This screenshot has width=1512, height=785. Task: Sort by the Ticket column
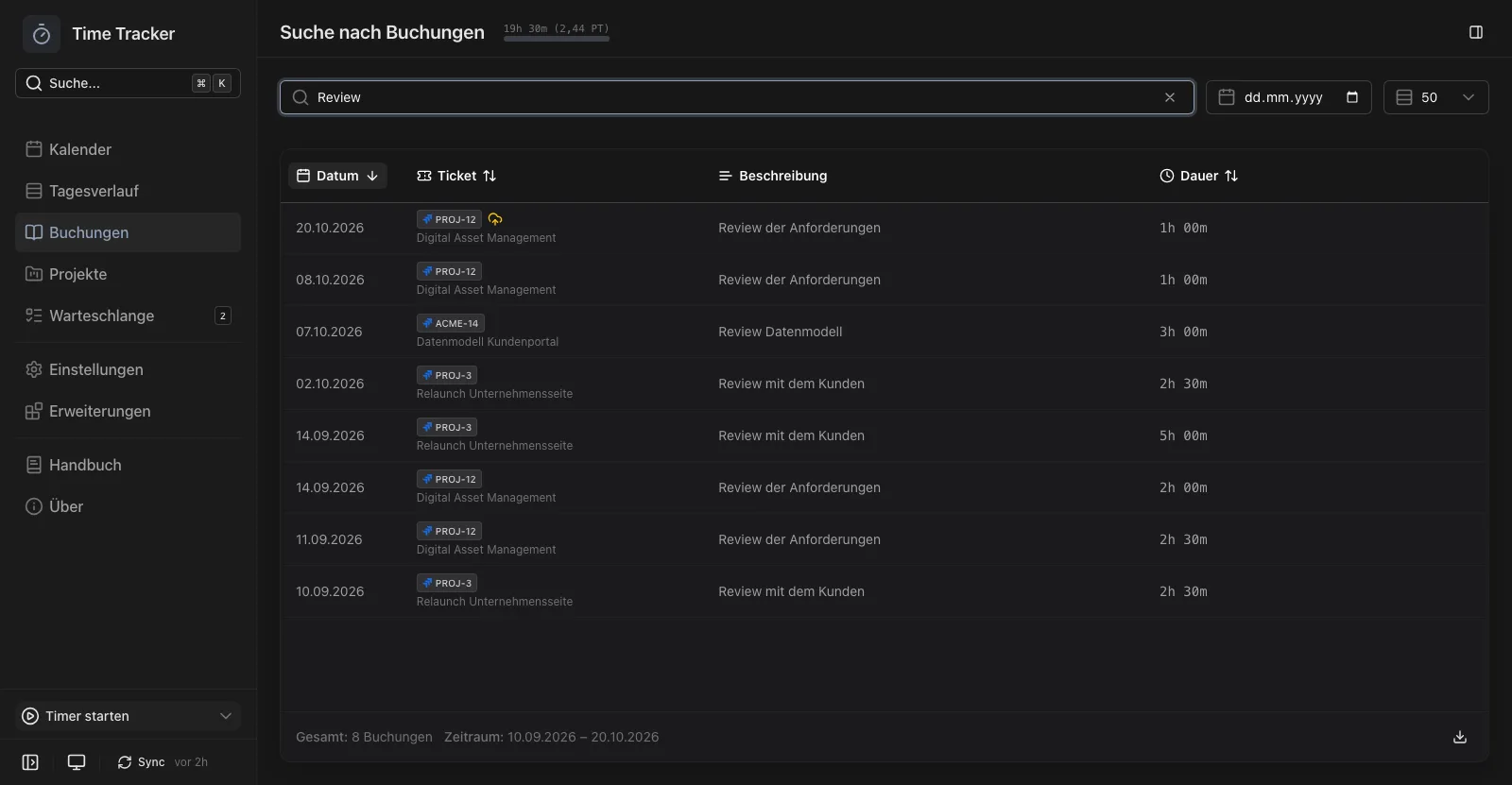[456, 176]
